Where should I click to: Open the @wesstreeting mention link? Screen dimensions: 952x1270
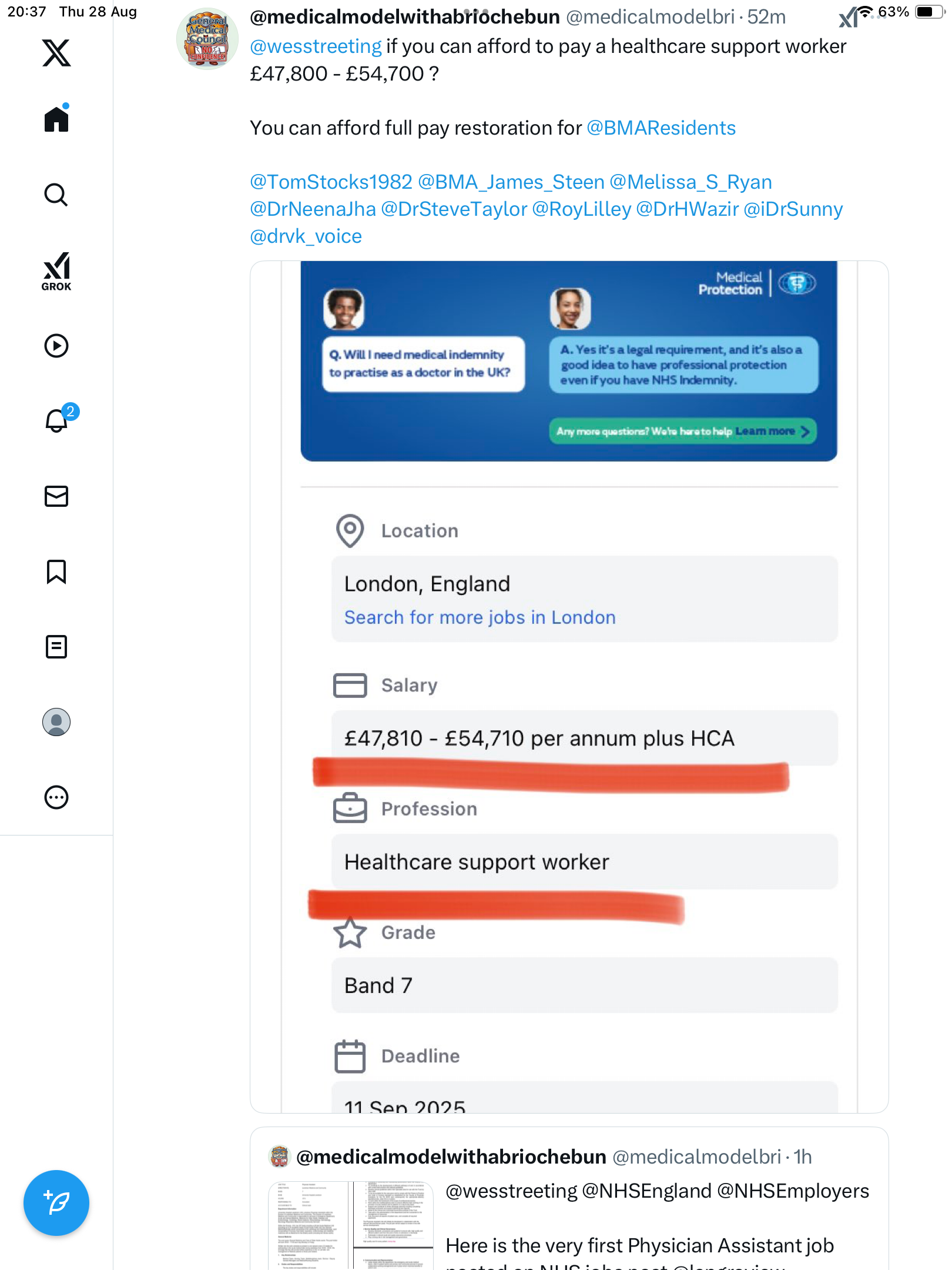click(x=316, y=46)
